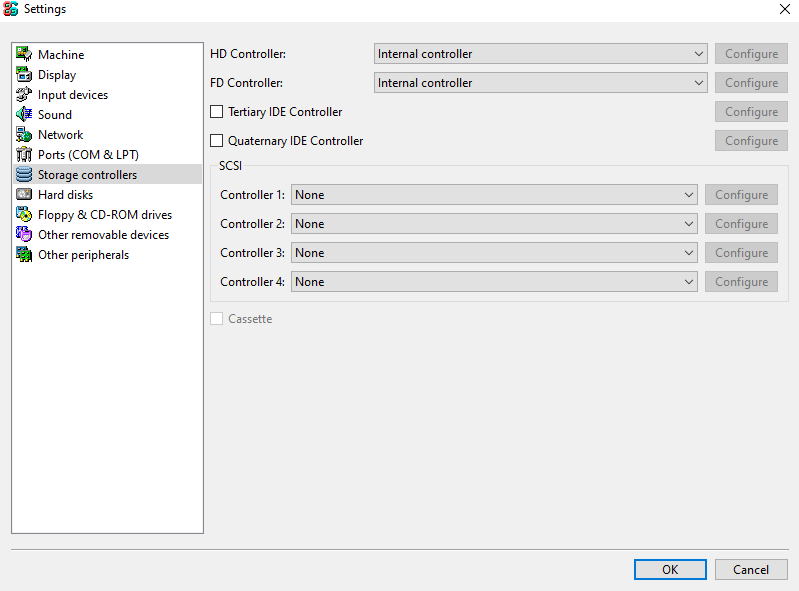Select the Display monitor icon

point(23,74)
